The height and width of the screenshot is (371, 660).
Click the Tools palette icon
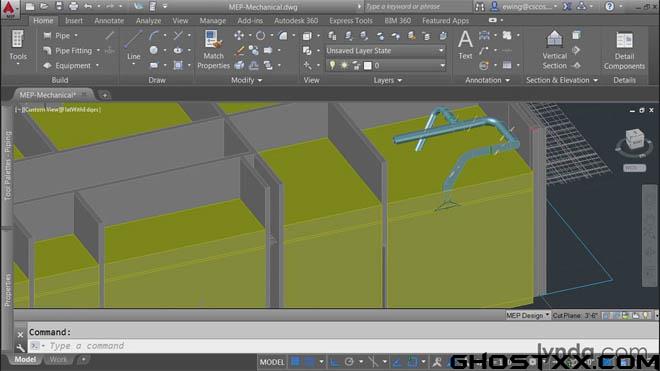(18, 45)
